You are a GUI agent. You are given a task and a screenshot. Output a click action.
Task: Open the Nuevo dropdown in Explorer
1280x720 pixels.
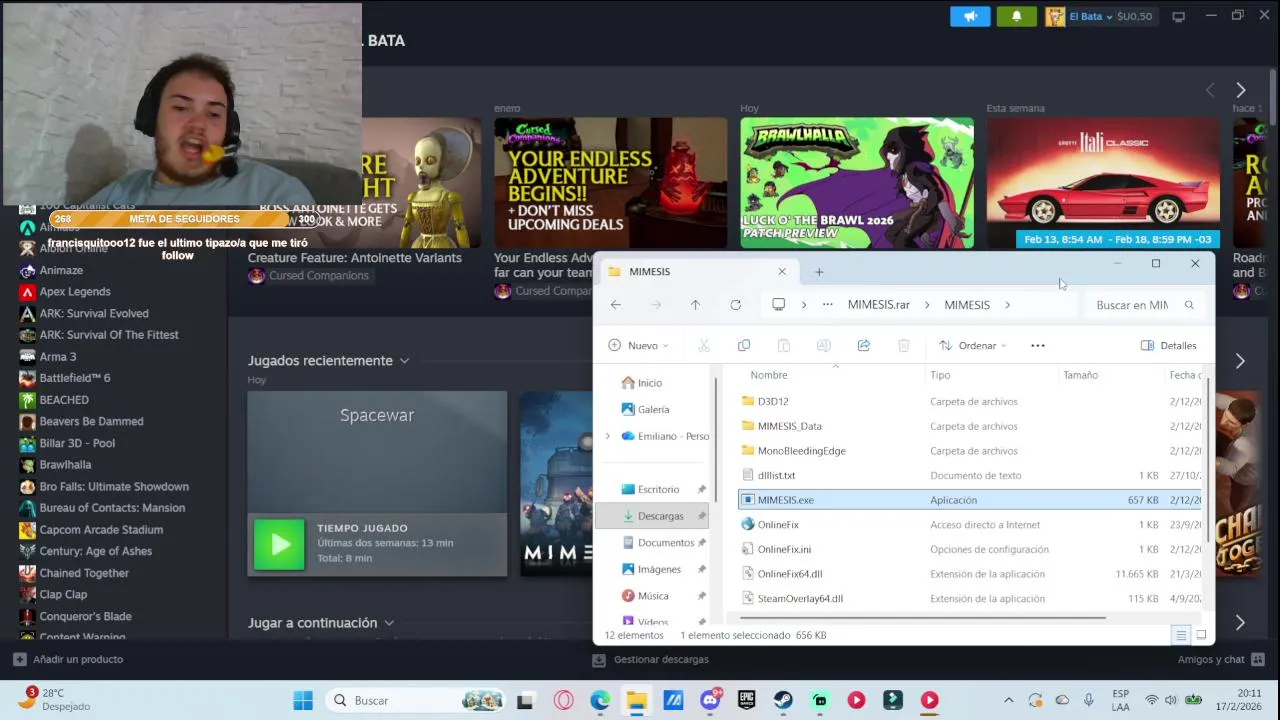click(638, 346)
